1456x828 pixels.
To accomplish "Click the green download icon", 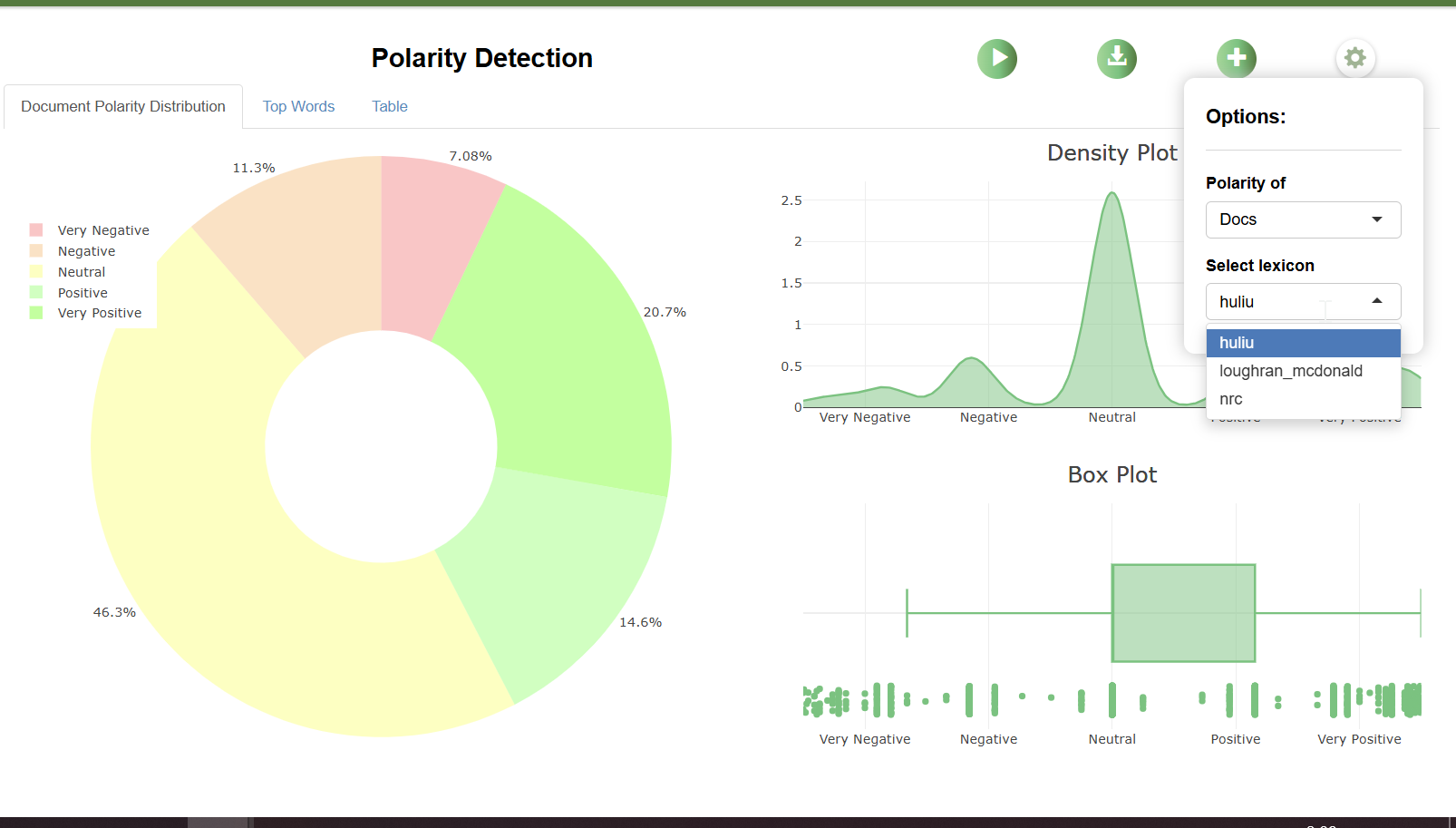I will click(1117, 59).
